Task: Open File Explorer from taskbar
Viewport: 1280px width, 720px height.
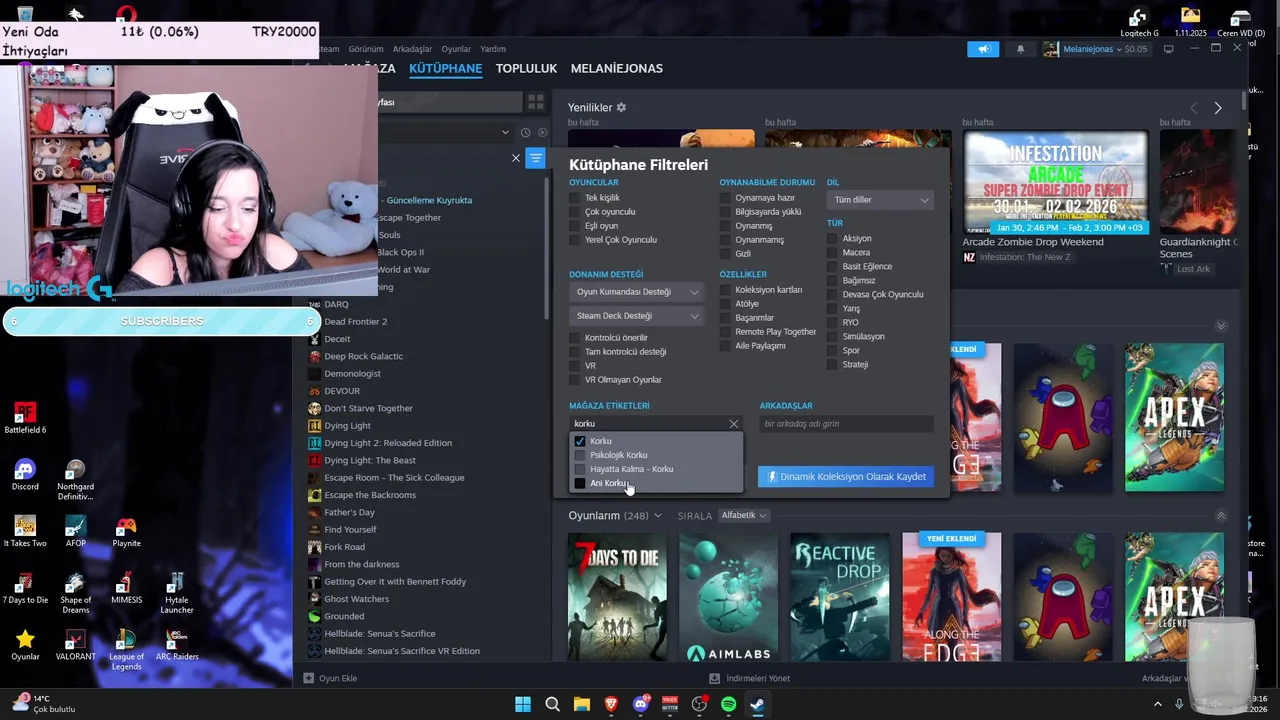Action: click(x=581, y=704)
